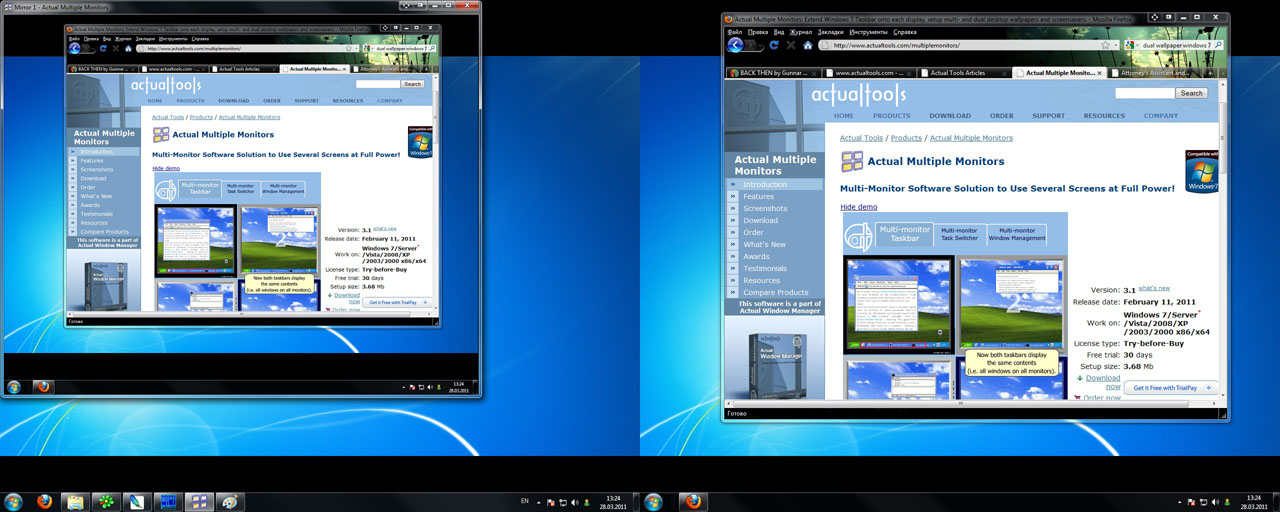Select Compare Products in right page sidebar
Screen dimensions: 1280x512
(x=776, y=293)
